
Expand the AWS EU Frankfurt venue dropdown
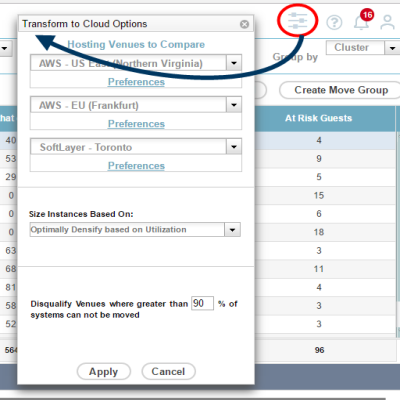click(x=234, y=105)
